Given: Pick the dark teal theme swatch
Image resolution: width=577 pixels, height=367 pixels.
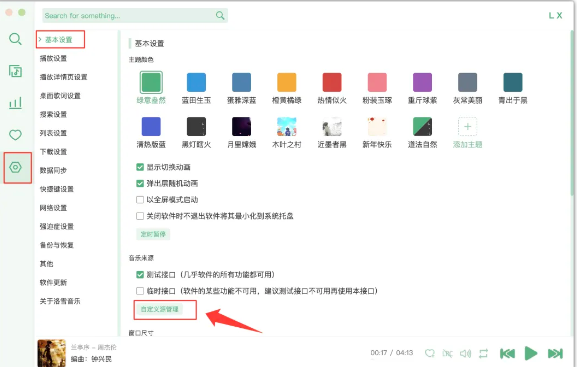Looking at the screenshot, I should 513,82.
